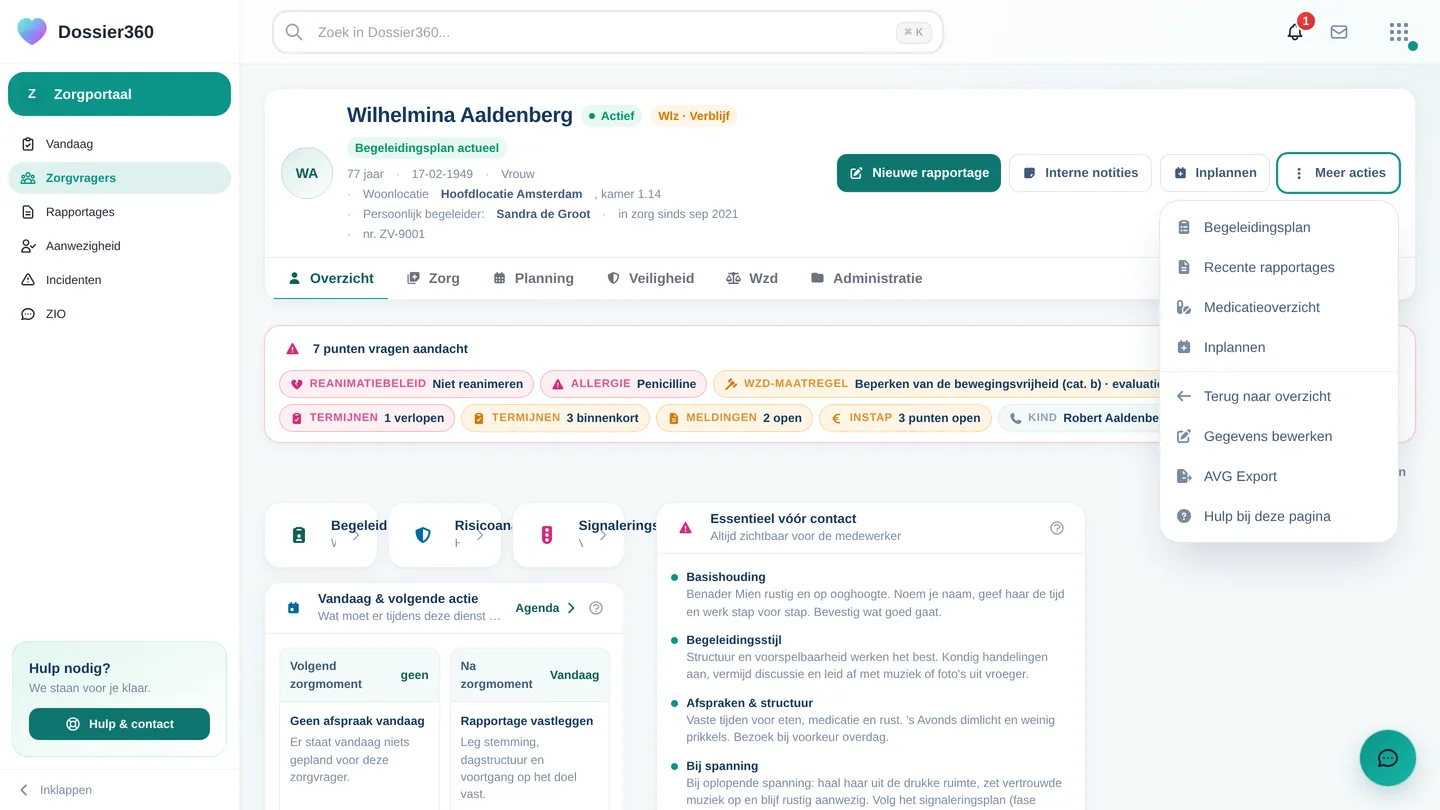Viewport: 1440px width, 810px height.
Task: Switch to the Wzd tab
Action: [x=752, y=278]
